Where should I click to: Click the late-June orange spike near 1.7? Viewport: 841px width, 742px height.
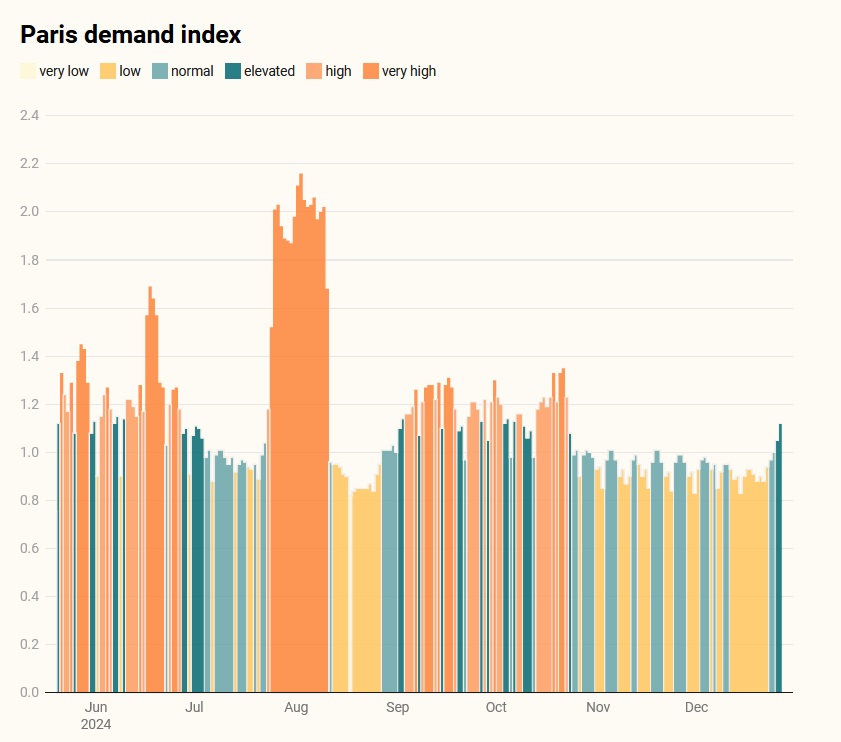(x=150, y=489)
